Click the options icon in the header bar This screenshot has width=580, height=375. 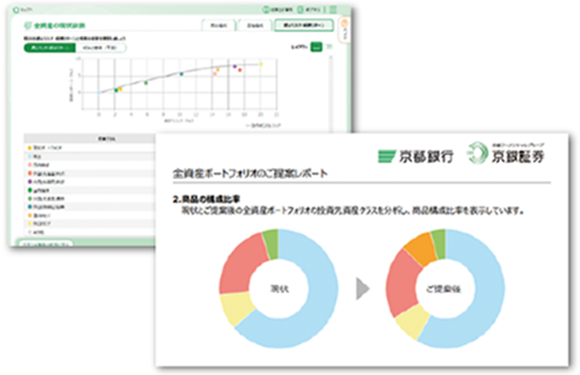click(x=300, y=9)
